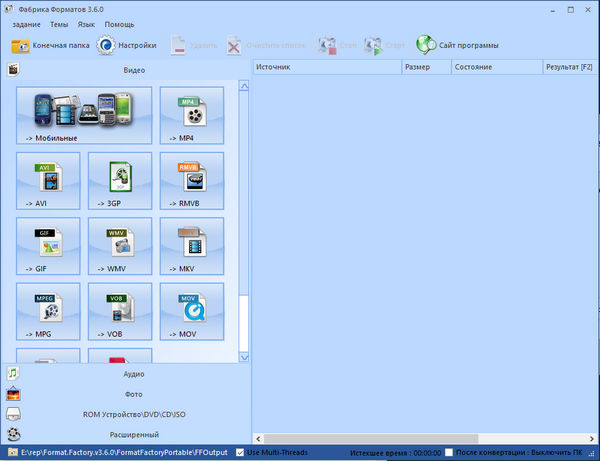
Task: Sort by Размер column header
Action: pos(427,67)
